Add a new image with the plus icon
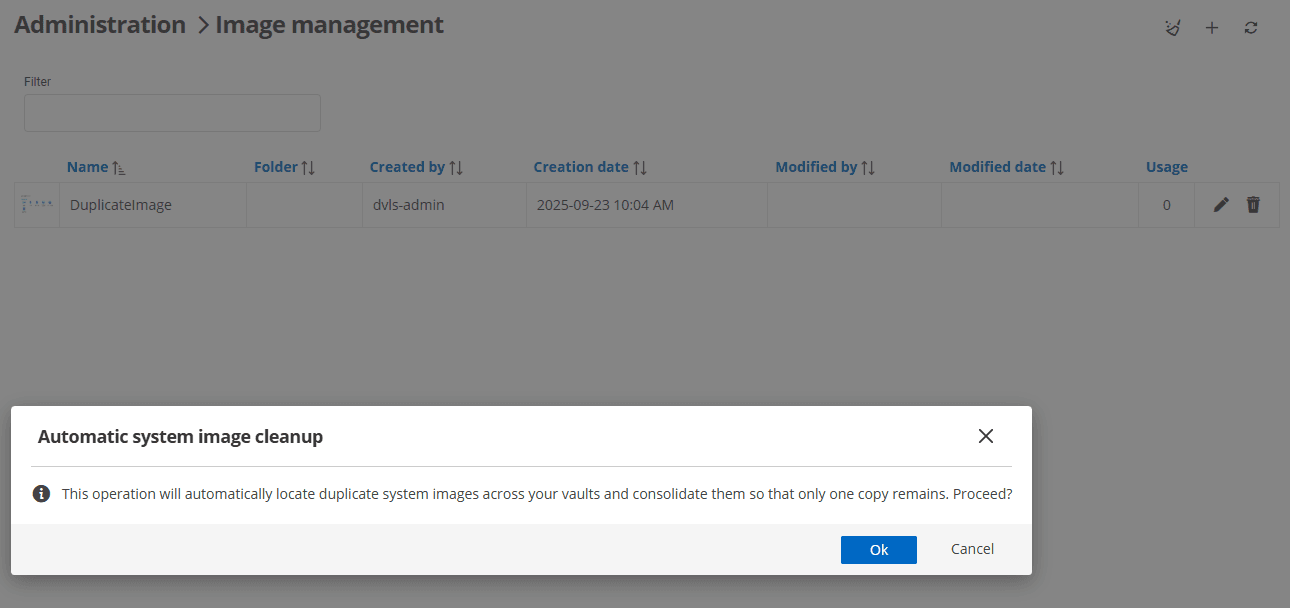This screenshot has height=608, width=1290. 1211,27
